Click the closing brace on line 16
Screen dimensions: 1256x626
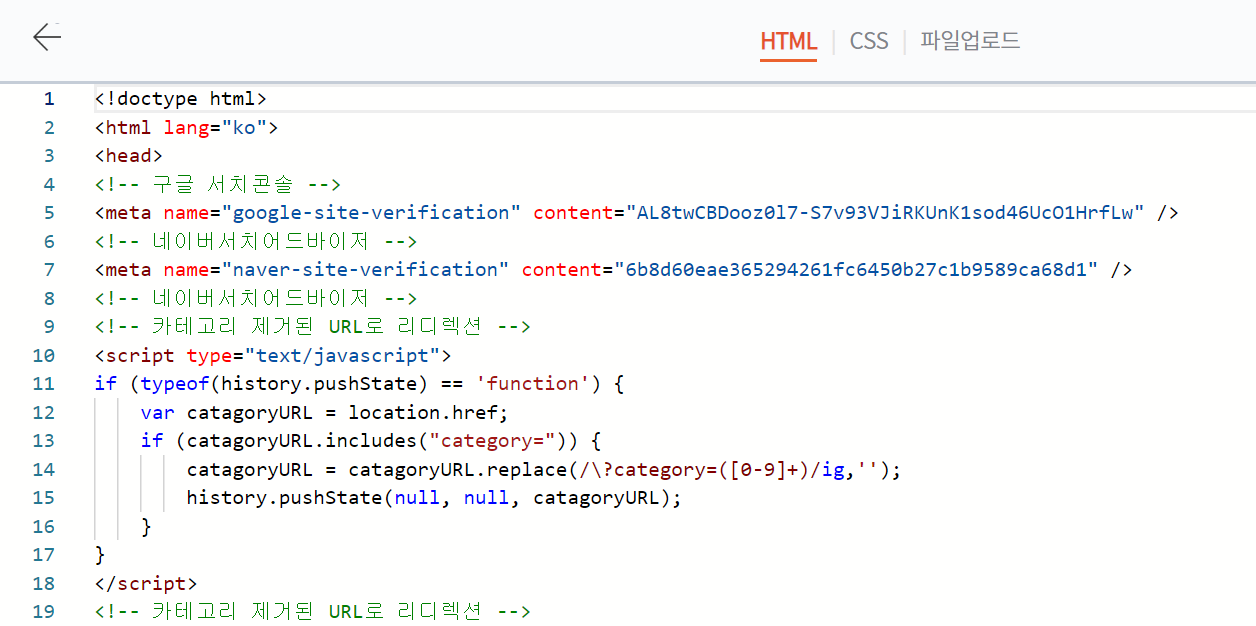tap(146, 527)
